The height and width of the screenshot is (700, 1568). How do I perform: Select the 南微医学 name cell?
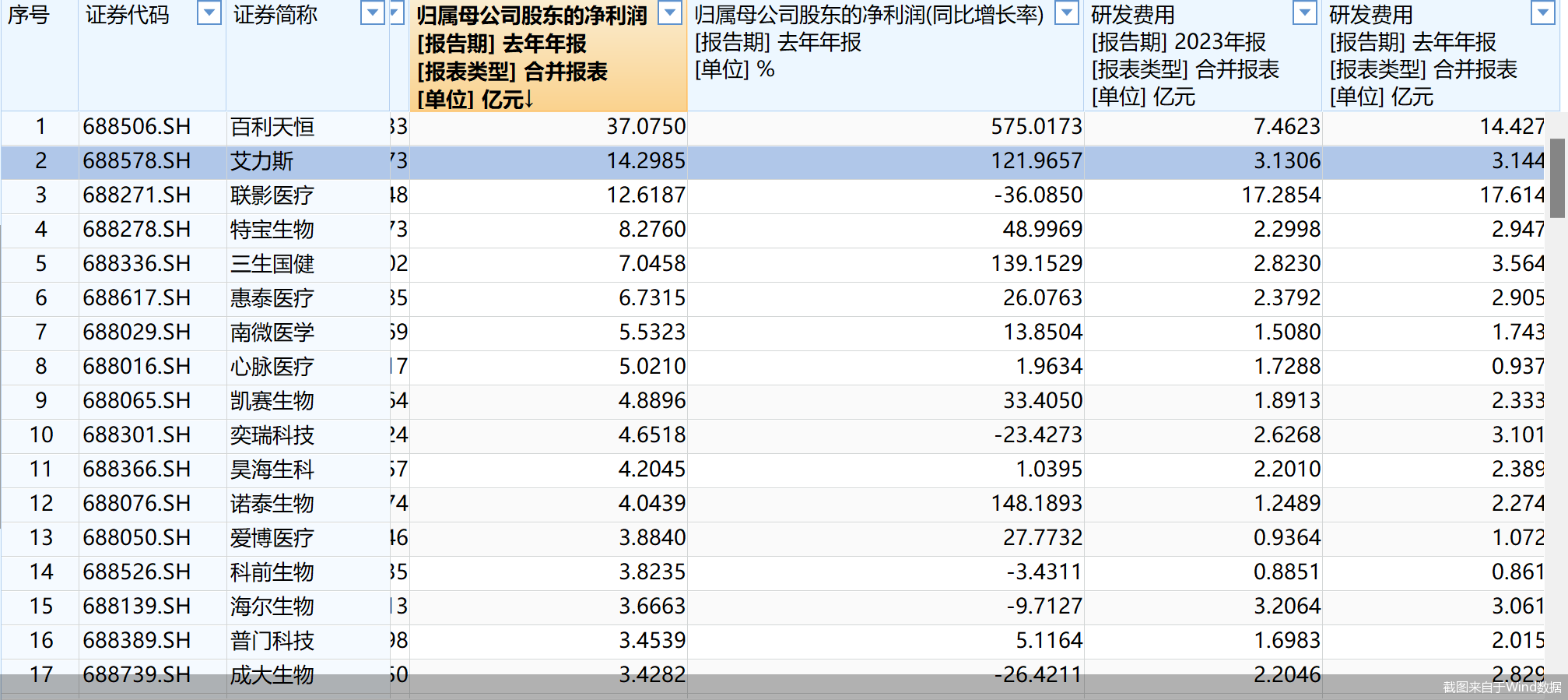(272, 332)
